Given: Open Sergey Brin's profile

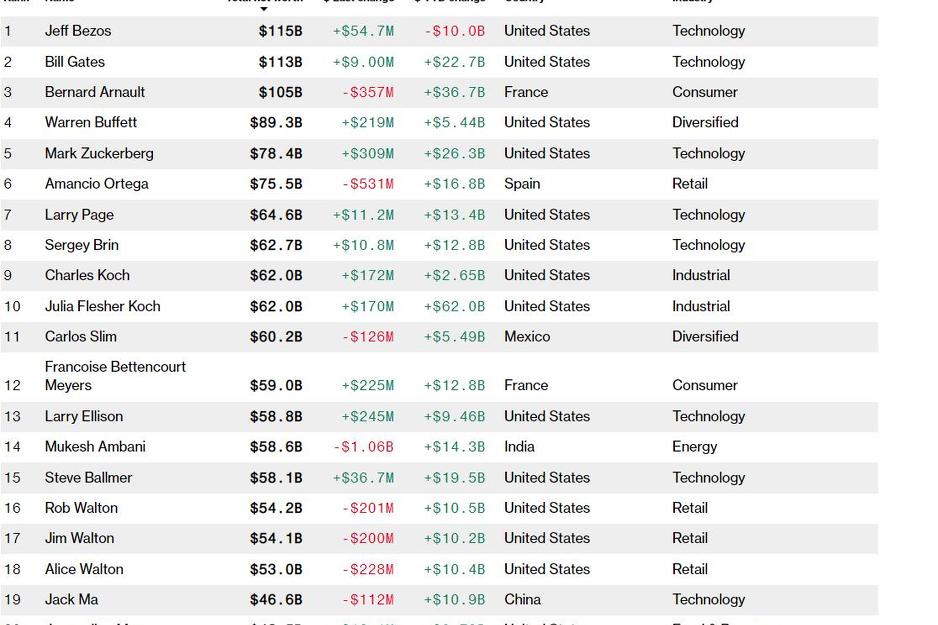Looking at the screenshot, I should pos(81,245).
